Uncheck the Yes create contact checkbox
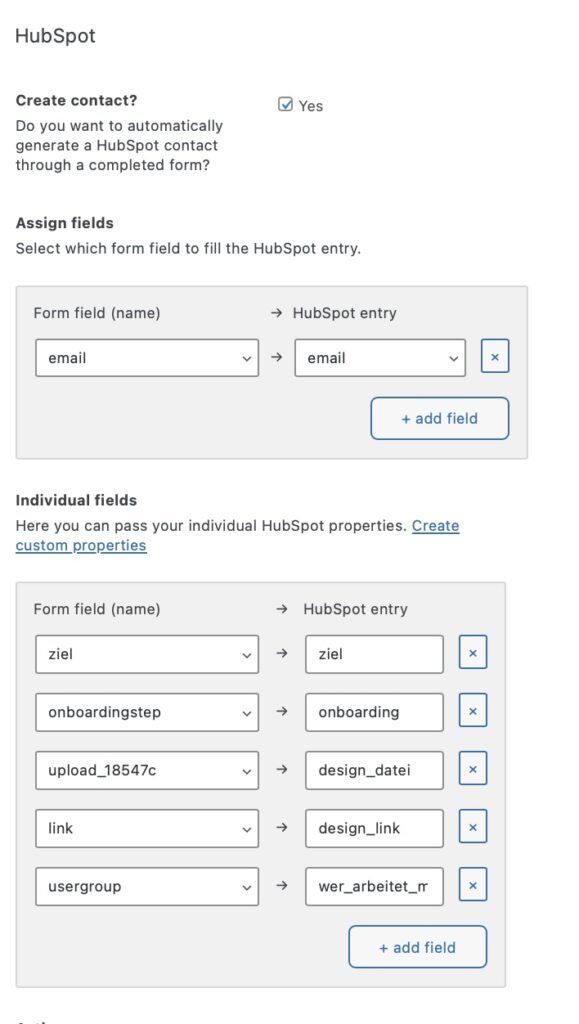 [287, 105]
